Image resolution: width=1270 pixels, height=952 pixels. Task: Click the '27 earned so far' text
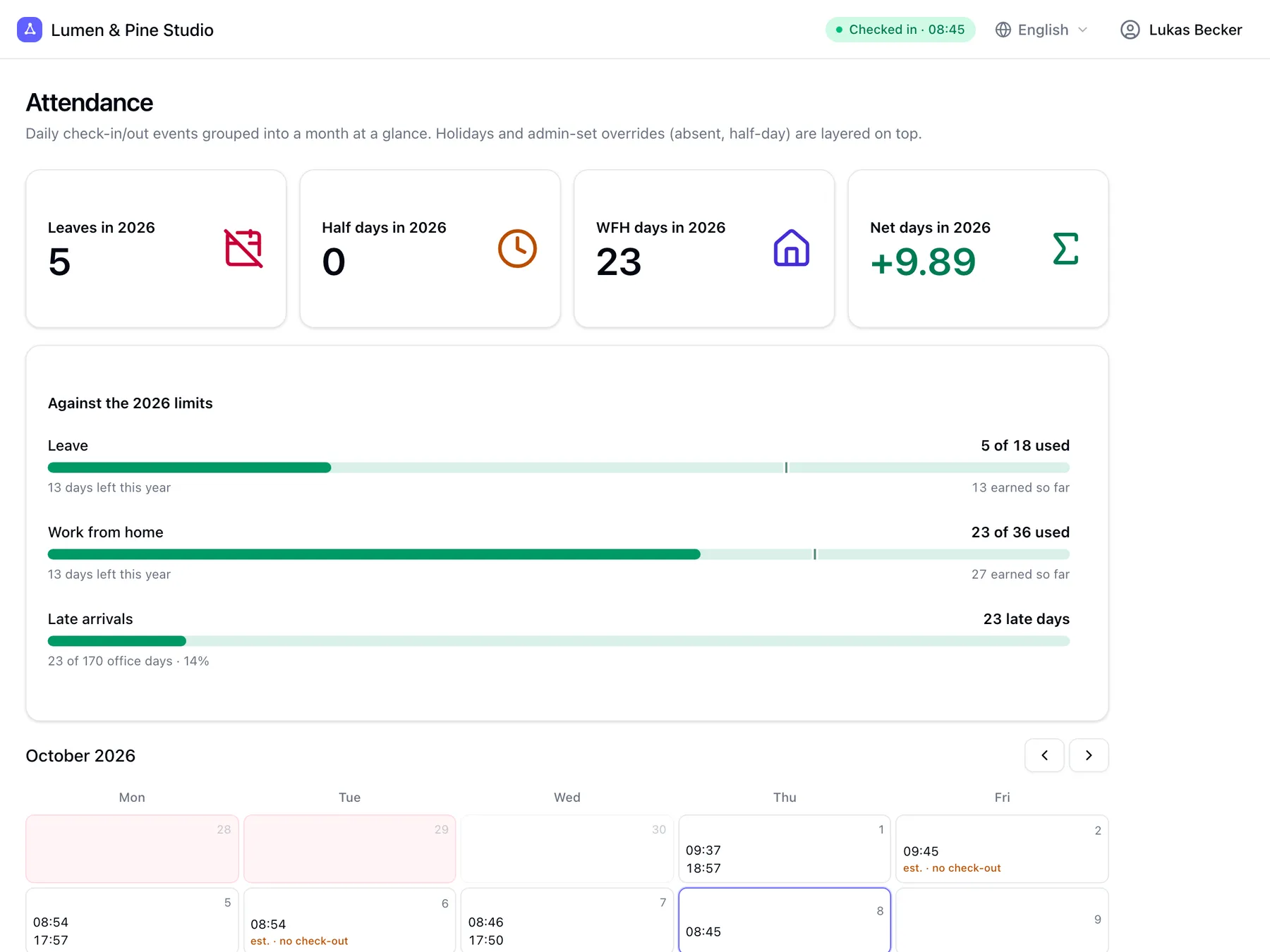(x=1020, y=574)
